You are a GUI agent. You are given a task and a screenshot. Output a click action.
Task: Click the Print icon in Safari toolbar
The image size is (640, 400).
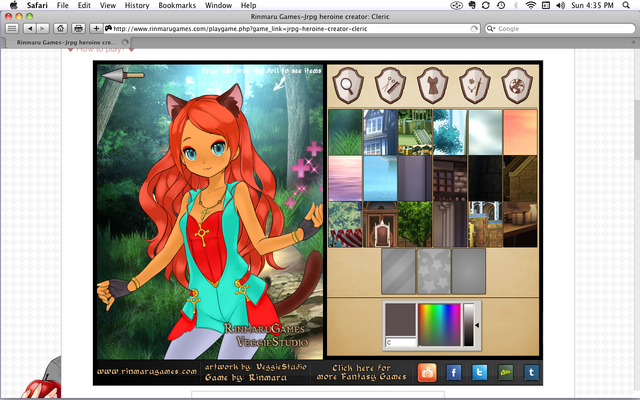[x=78, y=29]
